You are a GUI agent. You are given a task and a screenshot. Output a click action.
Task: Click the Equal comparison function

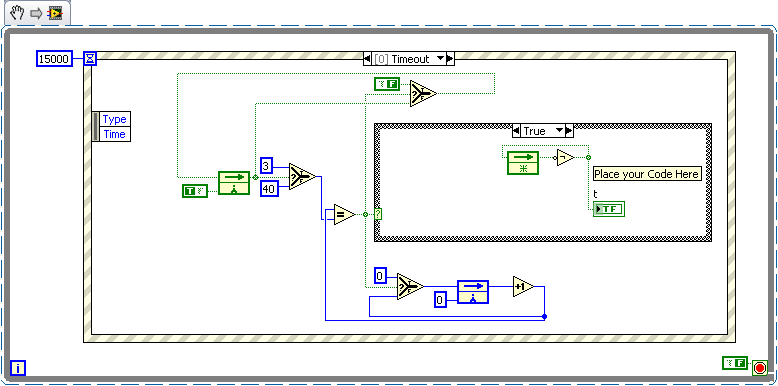point(344,214)
